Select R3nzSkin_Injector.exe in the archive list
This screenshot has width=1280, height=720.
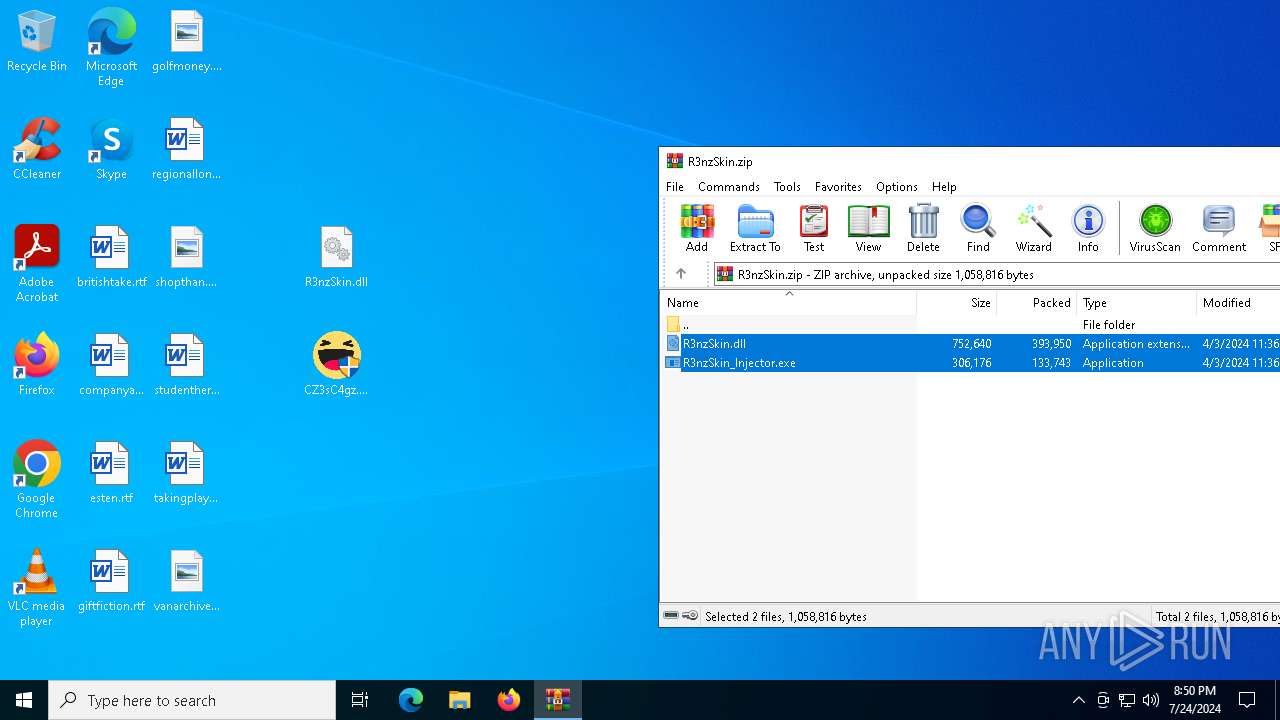point(739,363)
